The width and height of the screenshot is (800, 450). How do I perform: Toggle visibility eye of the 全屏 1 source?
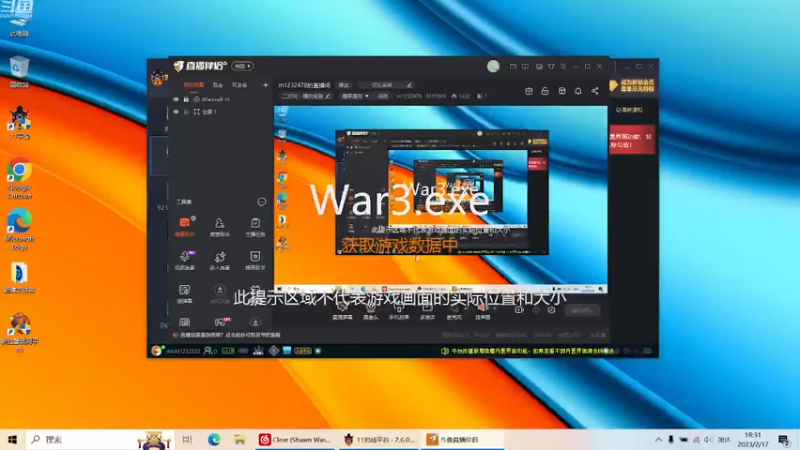tap(176, 112)
